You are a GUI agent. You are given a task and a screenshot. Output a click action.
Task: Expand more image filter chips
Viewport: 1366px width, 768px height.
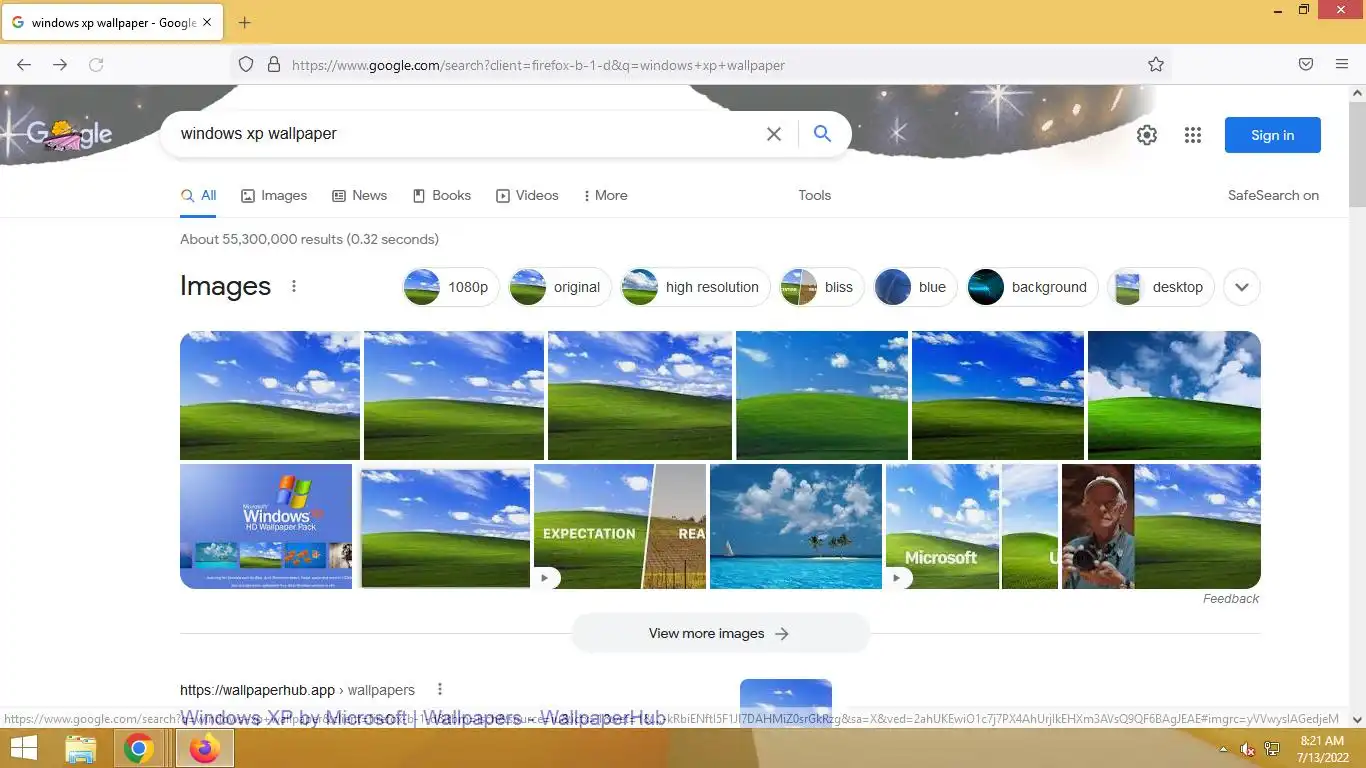(1242, 287)
